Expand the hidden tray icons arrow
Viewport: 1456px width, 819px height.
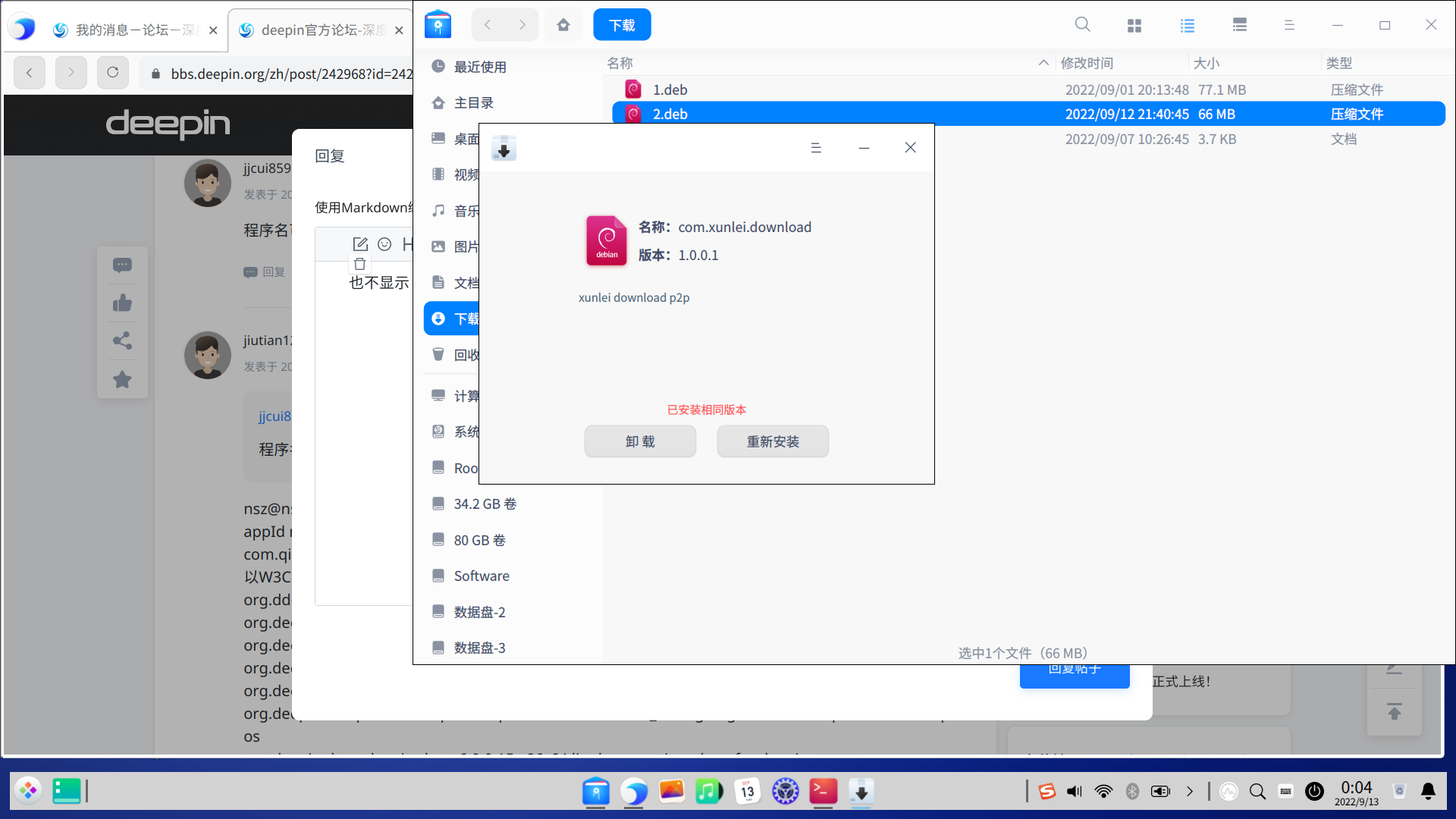[x=1190, y=792]
